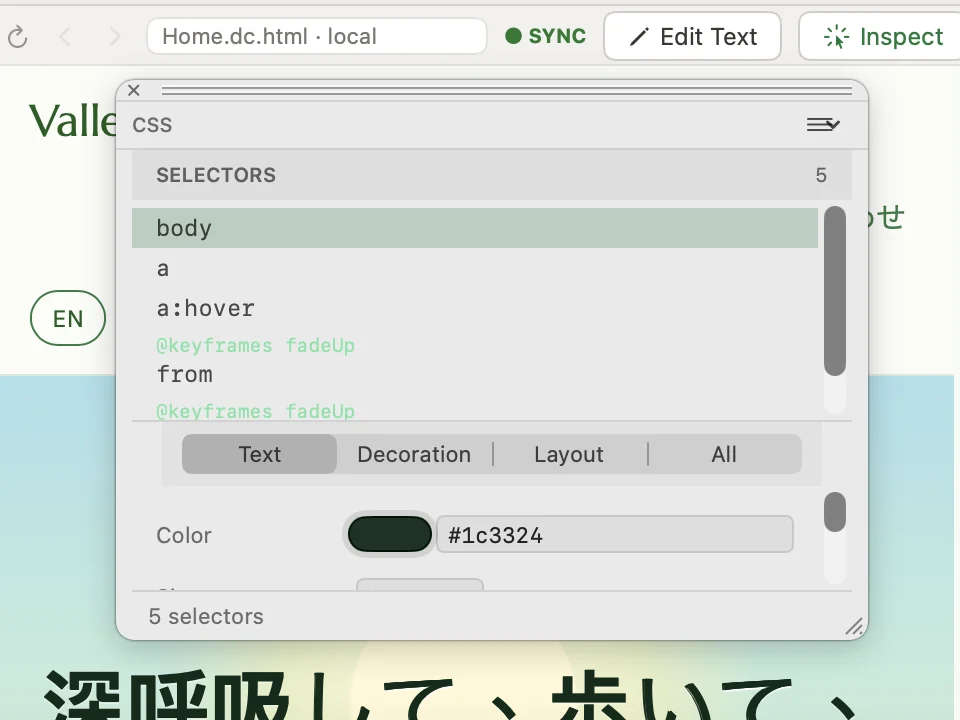
Task: Reload the page with the refresh icon
Action: pyautogui.click(x=17, y=37)
